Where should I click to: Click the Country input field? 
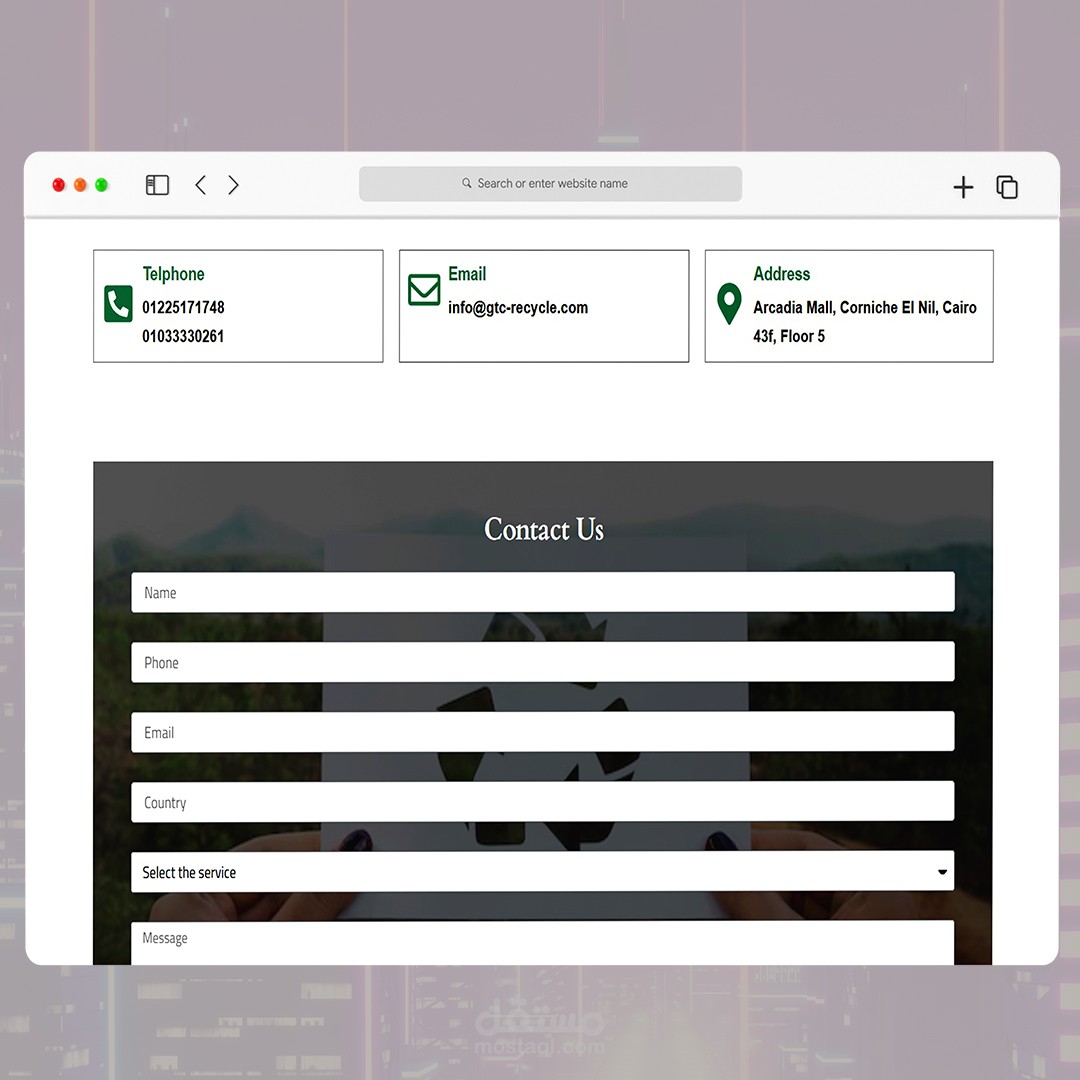(543, 801)
